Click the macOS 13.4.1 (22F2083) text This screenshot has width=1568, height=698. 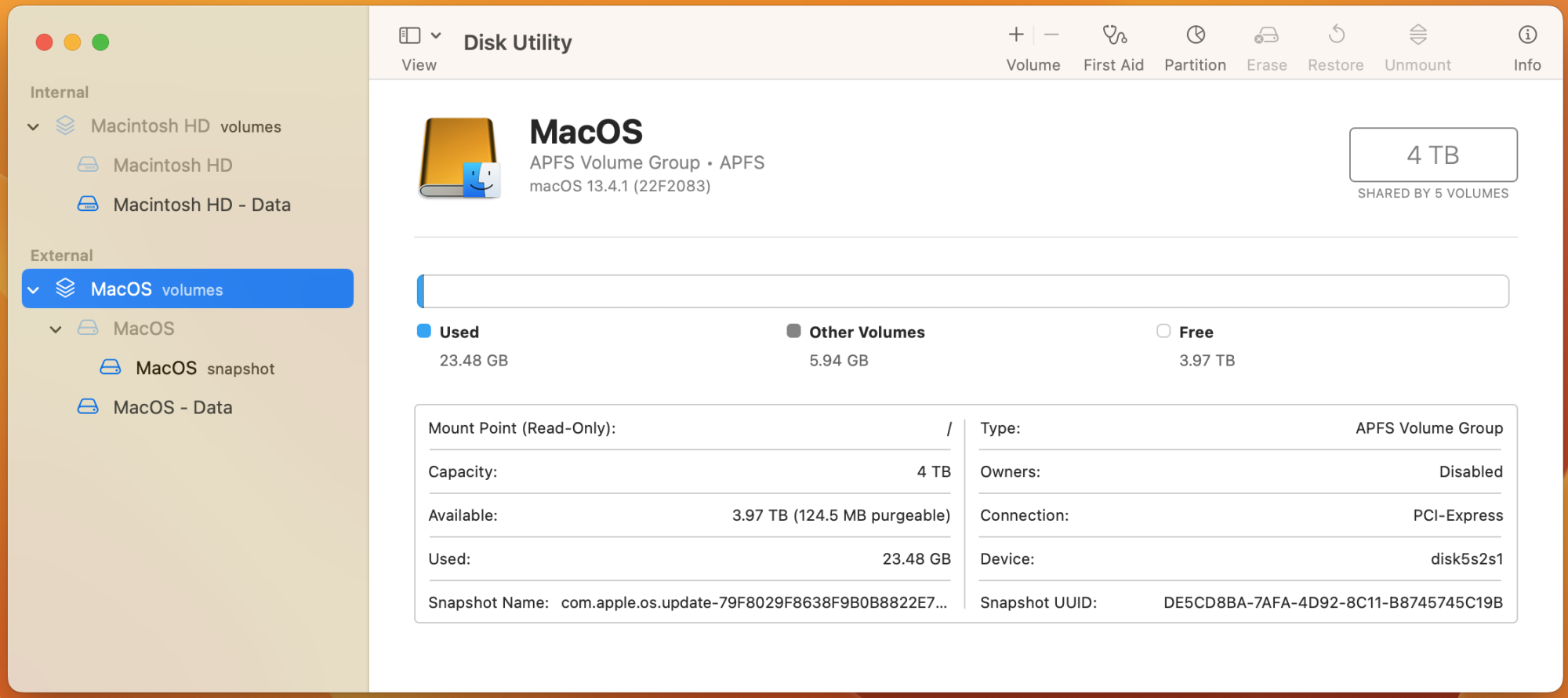(620, 186)
